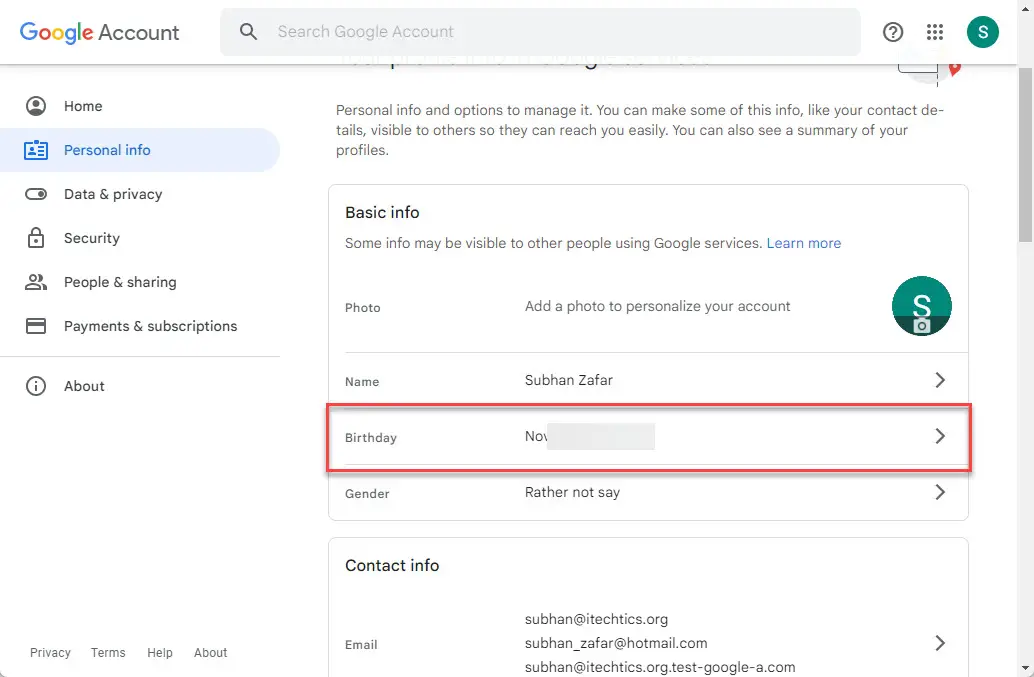Click the People & sharing icon
This screenshot has height=677, width=1034.
click(36, 282)
